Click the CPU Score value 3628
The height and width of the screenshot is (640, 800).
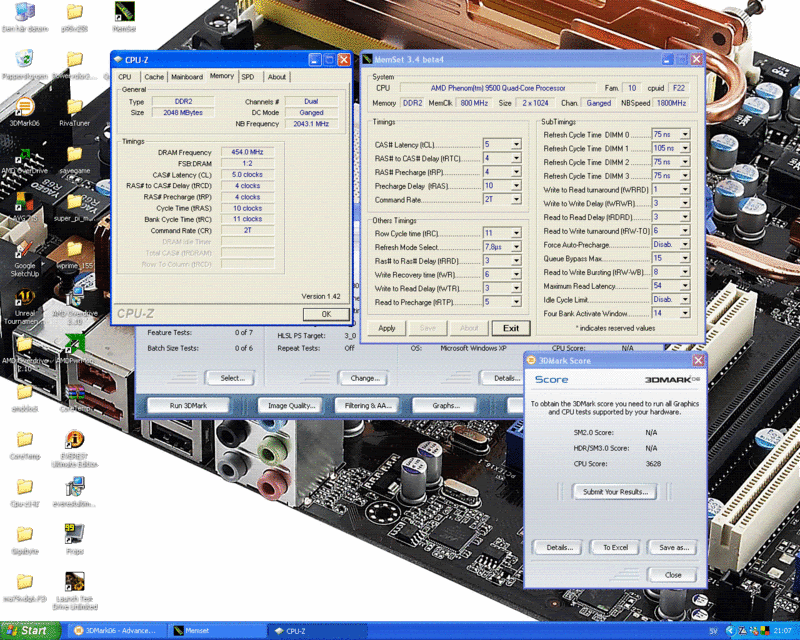(653, 464)
